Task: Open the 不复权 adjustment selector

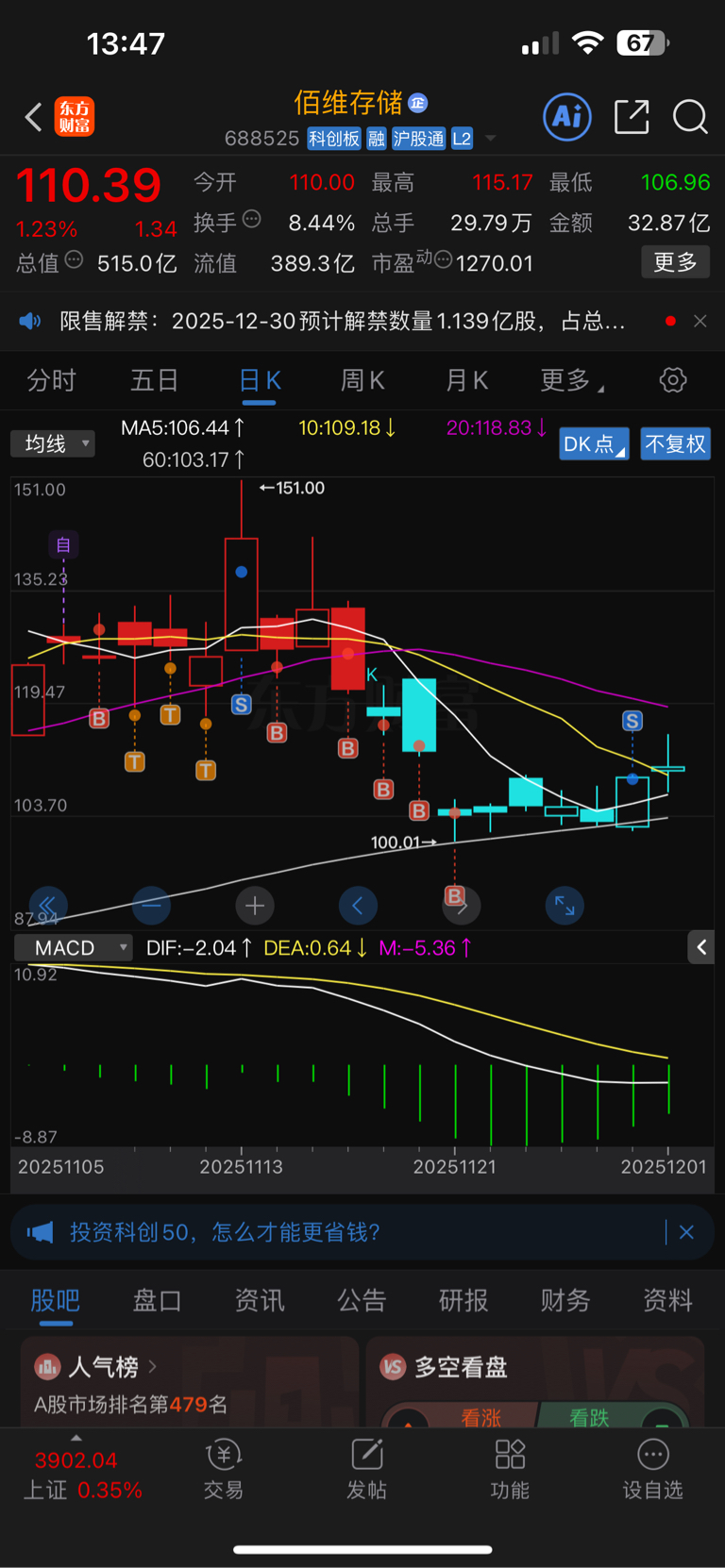Action: [x=676, y=444]
